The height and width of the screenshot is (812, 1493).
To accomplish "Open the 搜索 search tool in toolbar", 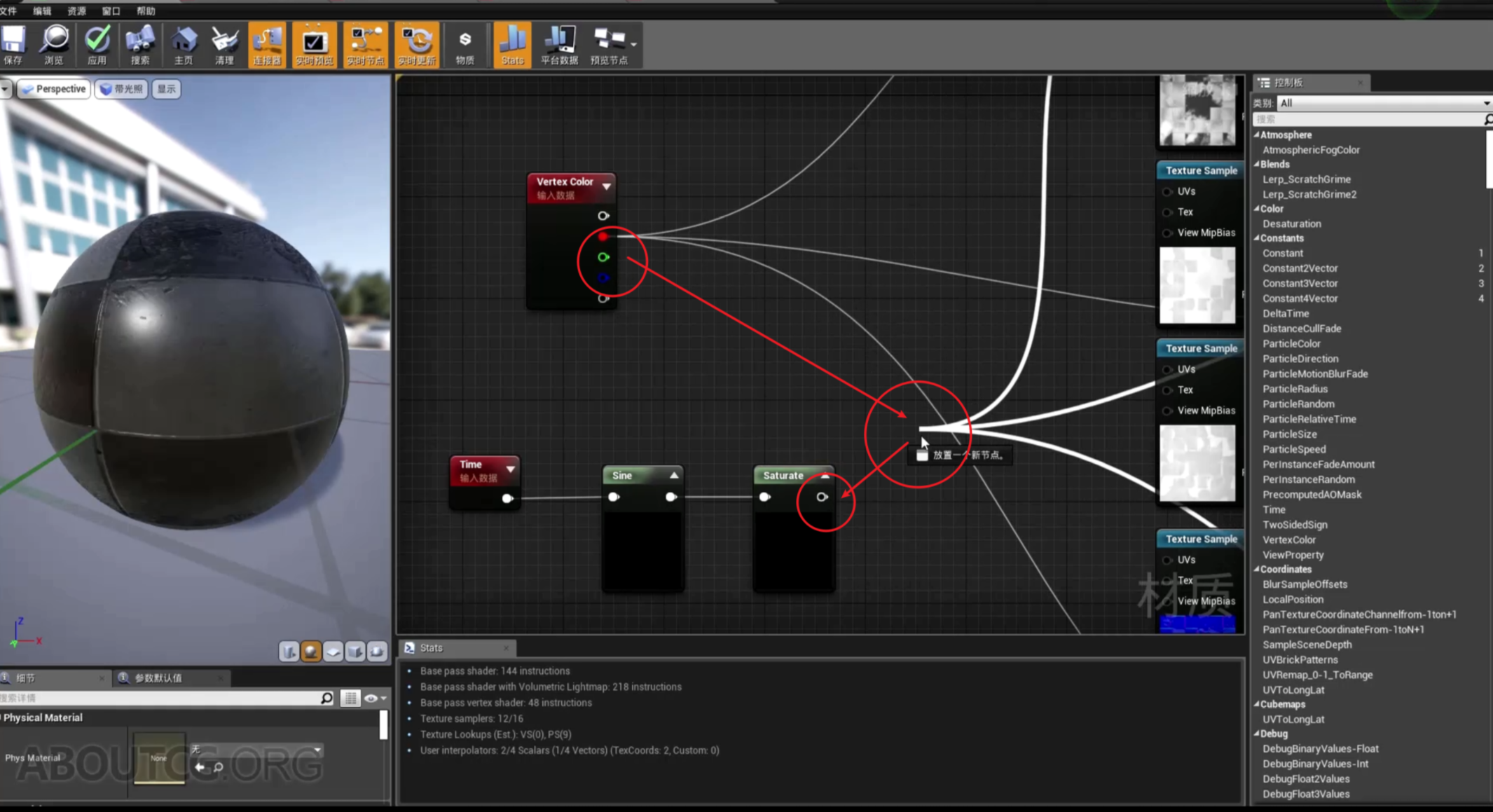I will (140, 44).
